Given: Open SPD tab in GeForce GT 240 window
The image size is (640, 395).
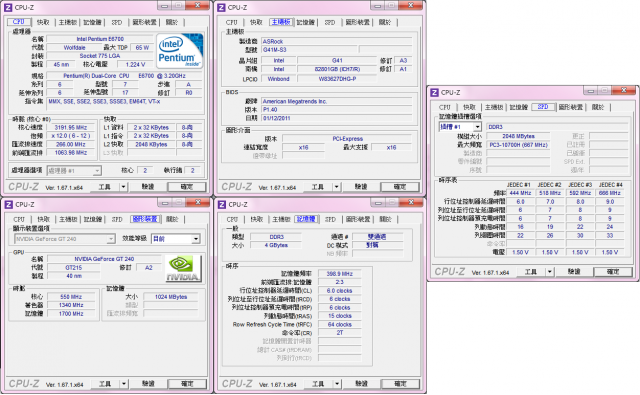Looking at the screenshot, I should tap(117, 219).
